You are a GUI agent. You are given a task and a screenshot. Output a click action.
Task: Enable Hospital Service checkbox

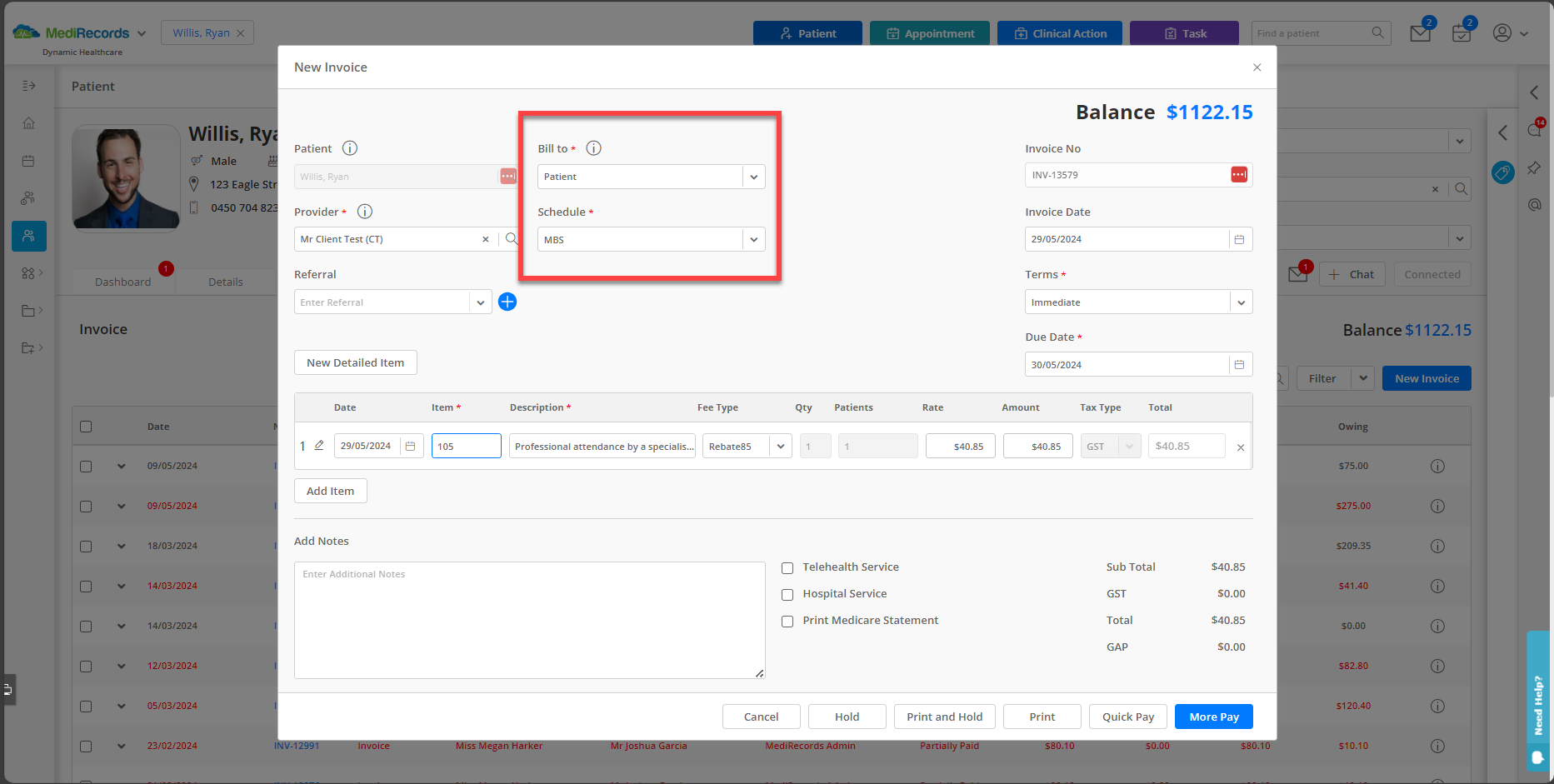click(x=787, y=595)
